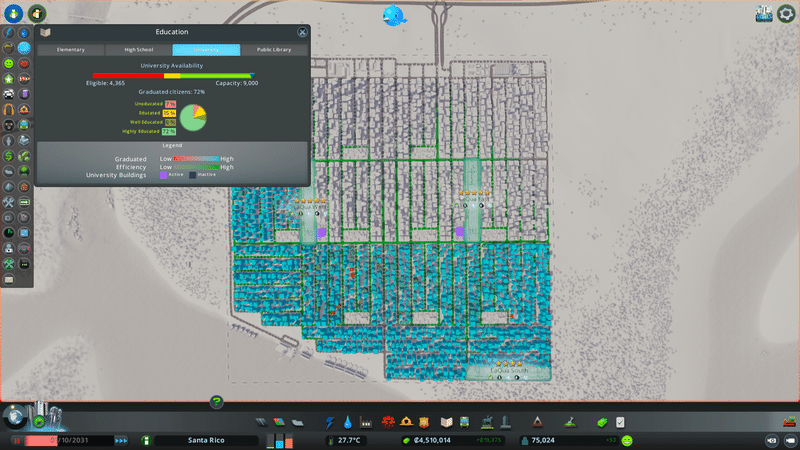Select the highlighted Education info view icon
Screen dimensions: 800x450
coord(24,48)
